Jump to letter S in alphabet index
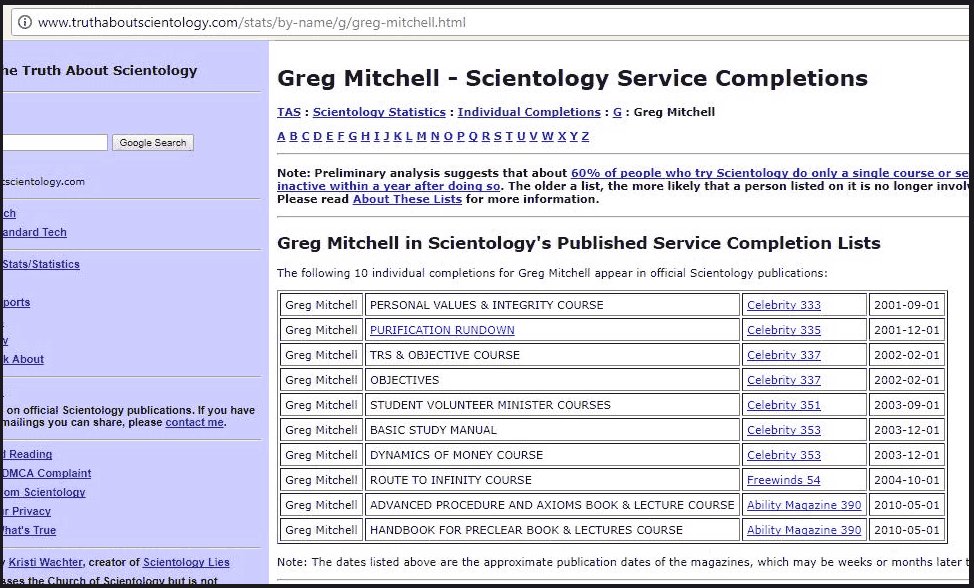Image resolution: width=974 pixels, height=588 pixels. tap(498, 137)
